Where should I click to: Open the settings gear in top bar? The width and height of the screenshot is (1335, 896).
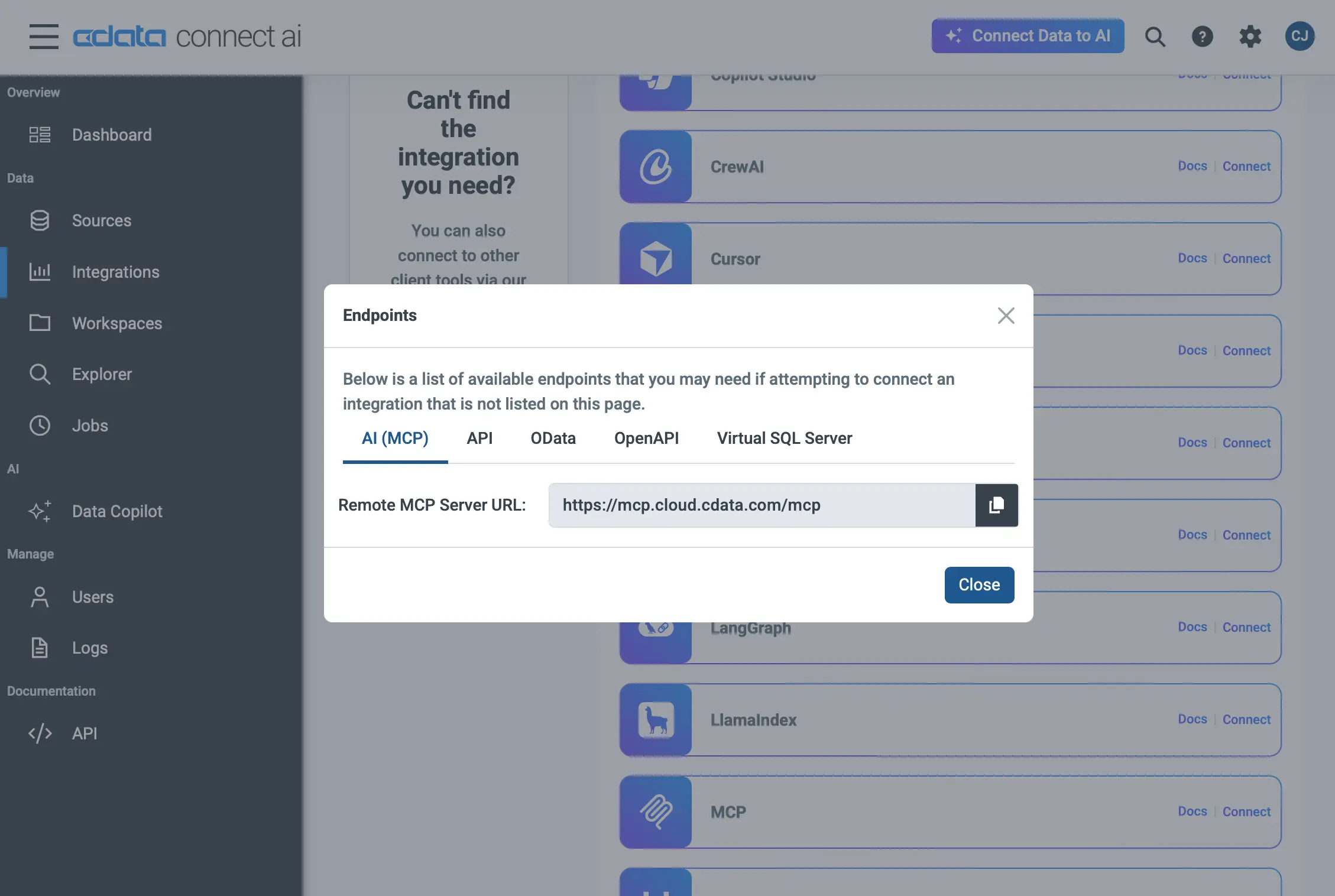[x=1250, y=37]
